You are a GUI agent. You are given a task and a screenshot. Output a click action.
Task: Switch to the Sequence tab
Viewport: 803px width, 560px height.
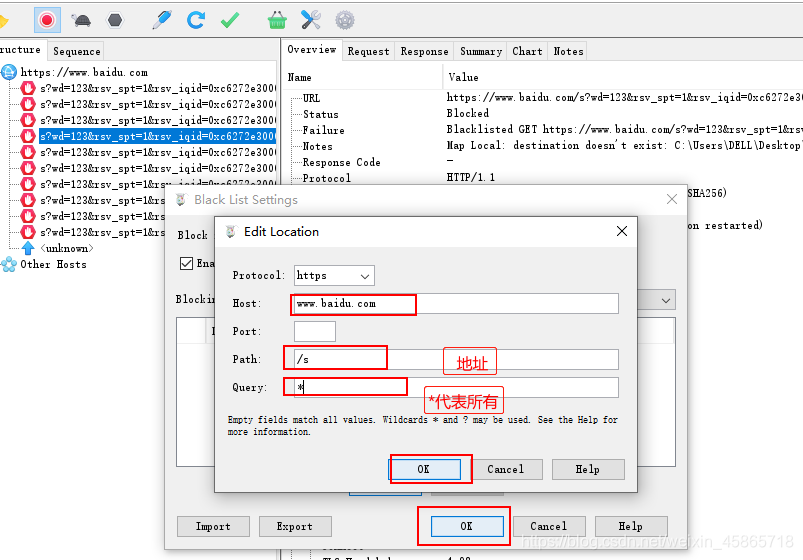76,51
